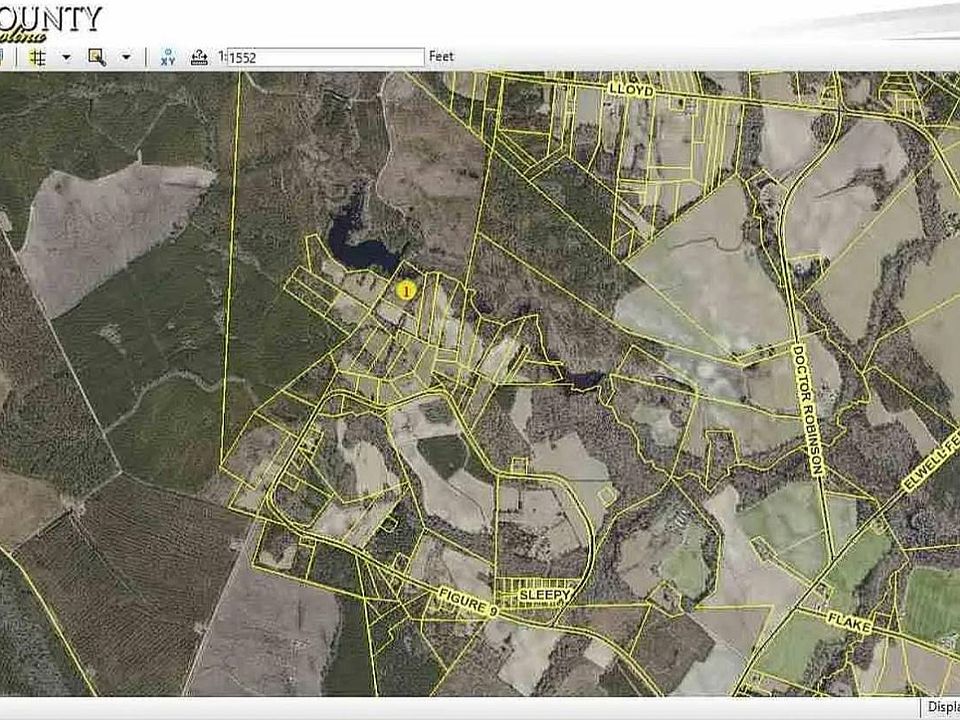Click the LLOYD road label
This screenshot has width=960, height=720.
tap(632, 90)
